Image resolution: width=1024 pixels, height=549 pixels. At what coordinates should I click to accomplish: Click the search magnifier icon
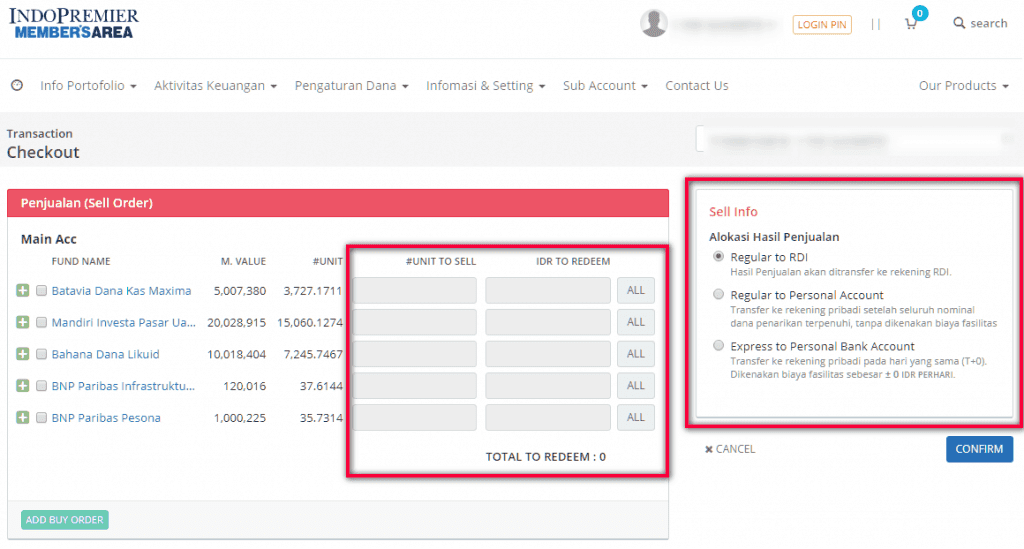(959, 23)
